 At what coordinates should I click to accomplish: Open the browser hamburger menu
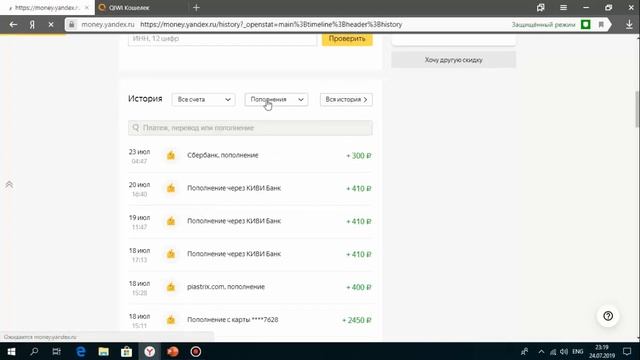[563, 7]
